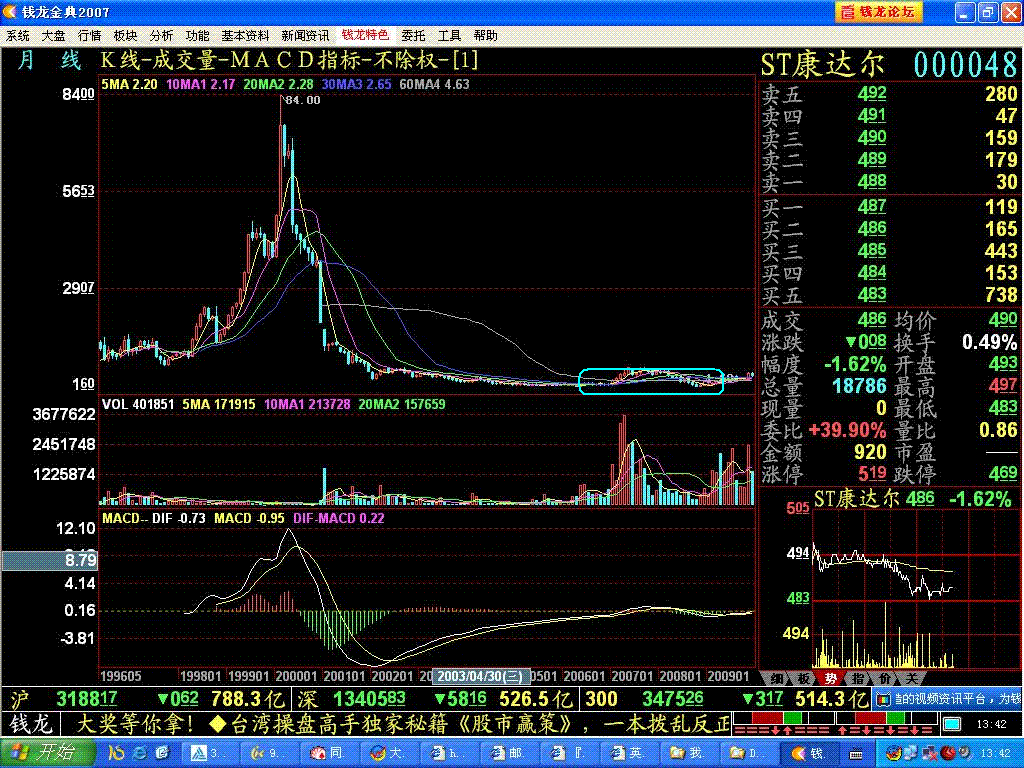Open the 工具 menu
This screenshot has width=1024, height=768.
449,36
